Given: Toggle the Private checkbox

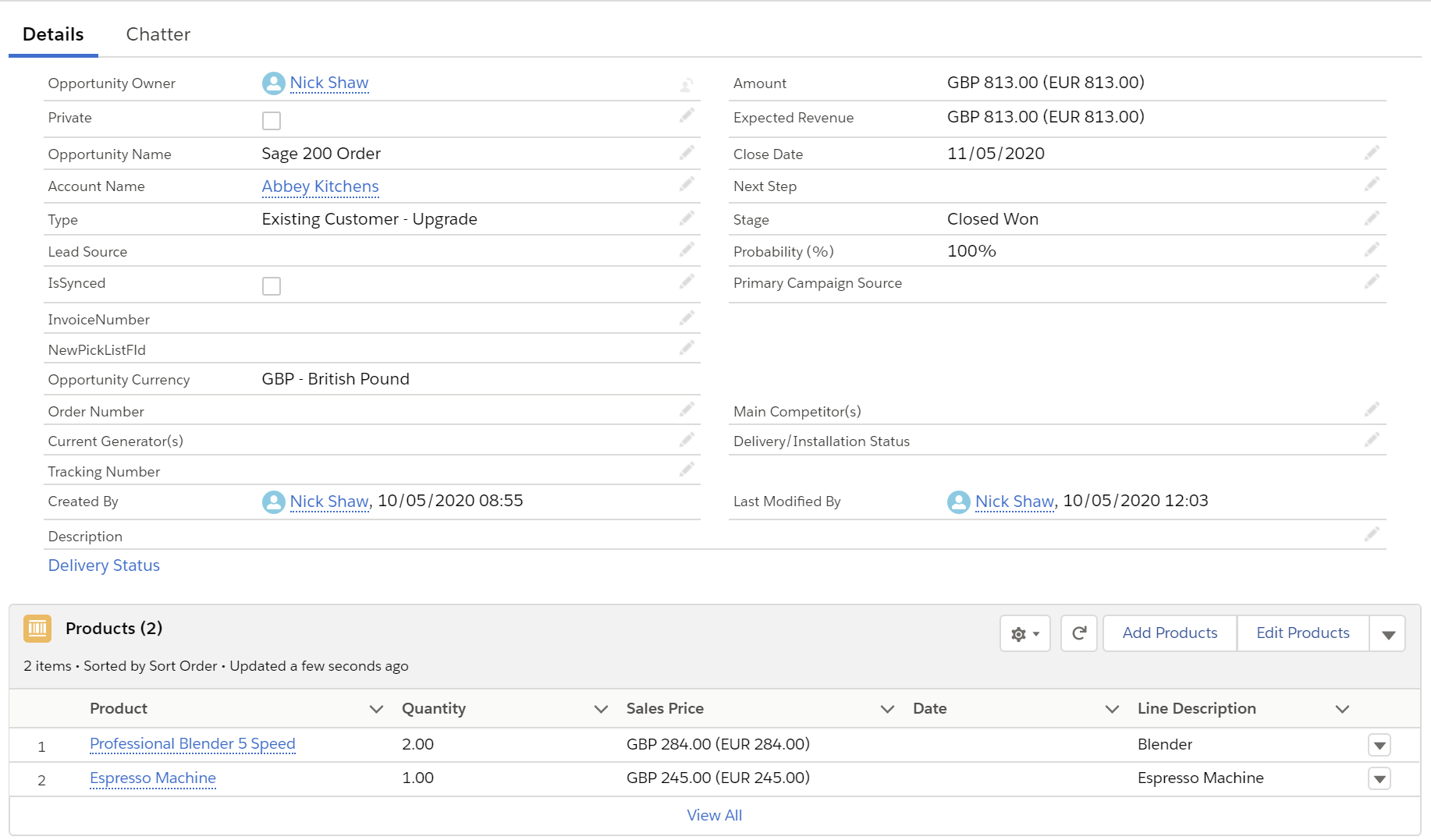Looking at the screenshot, I should 272,121.
